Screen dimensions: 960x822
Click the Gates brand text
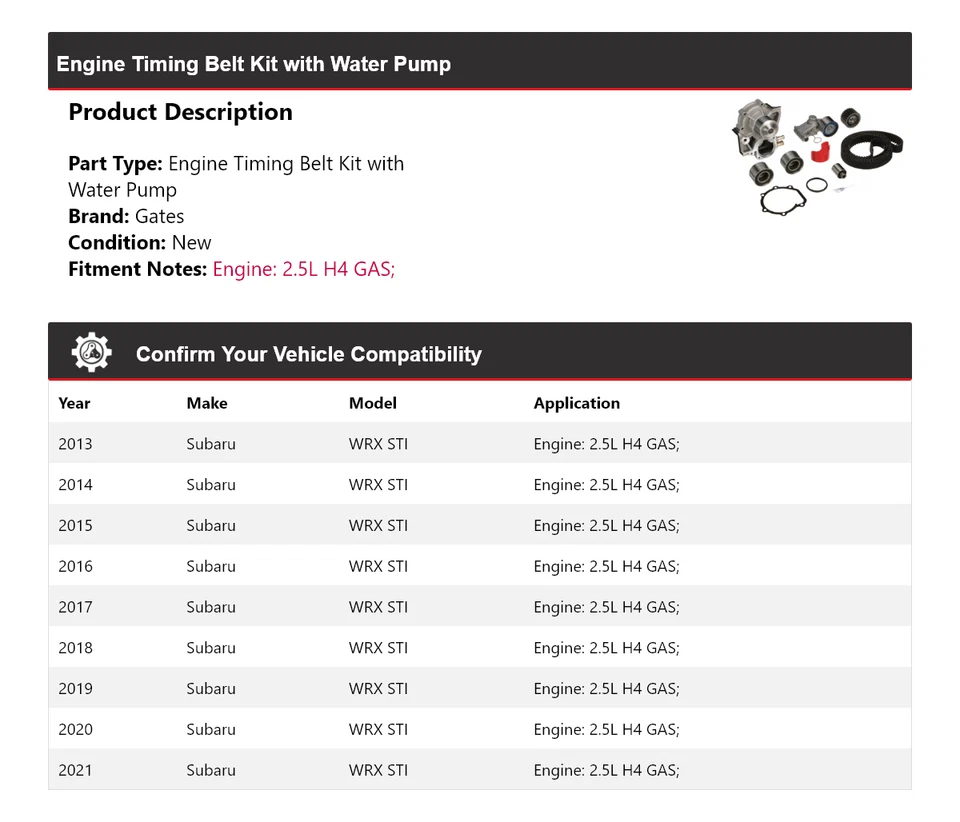pyautogui.click(x=159, y=216)
